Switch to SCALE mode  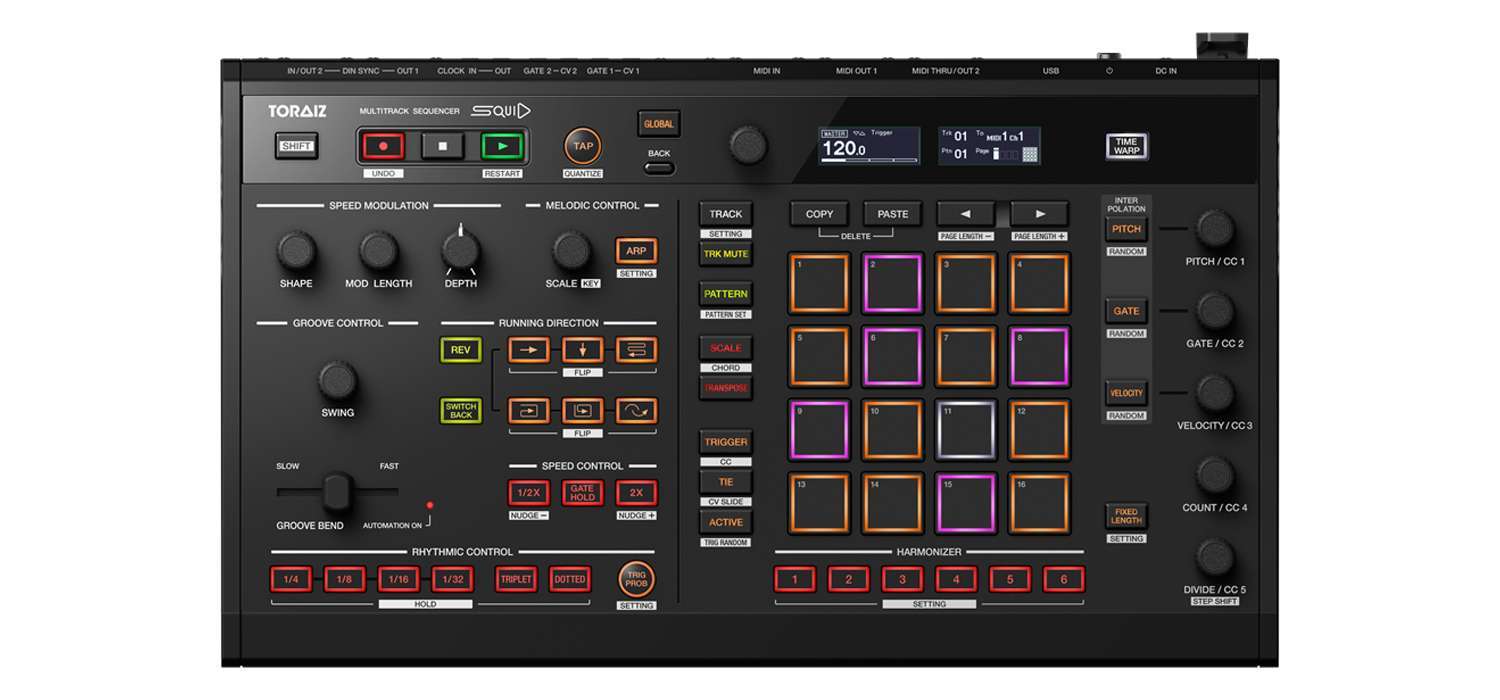tap(726, 348)
